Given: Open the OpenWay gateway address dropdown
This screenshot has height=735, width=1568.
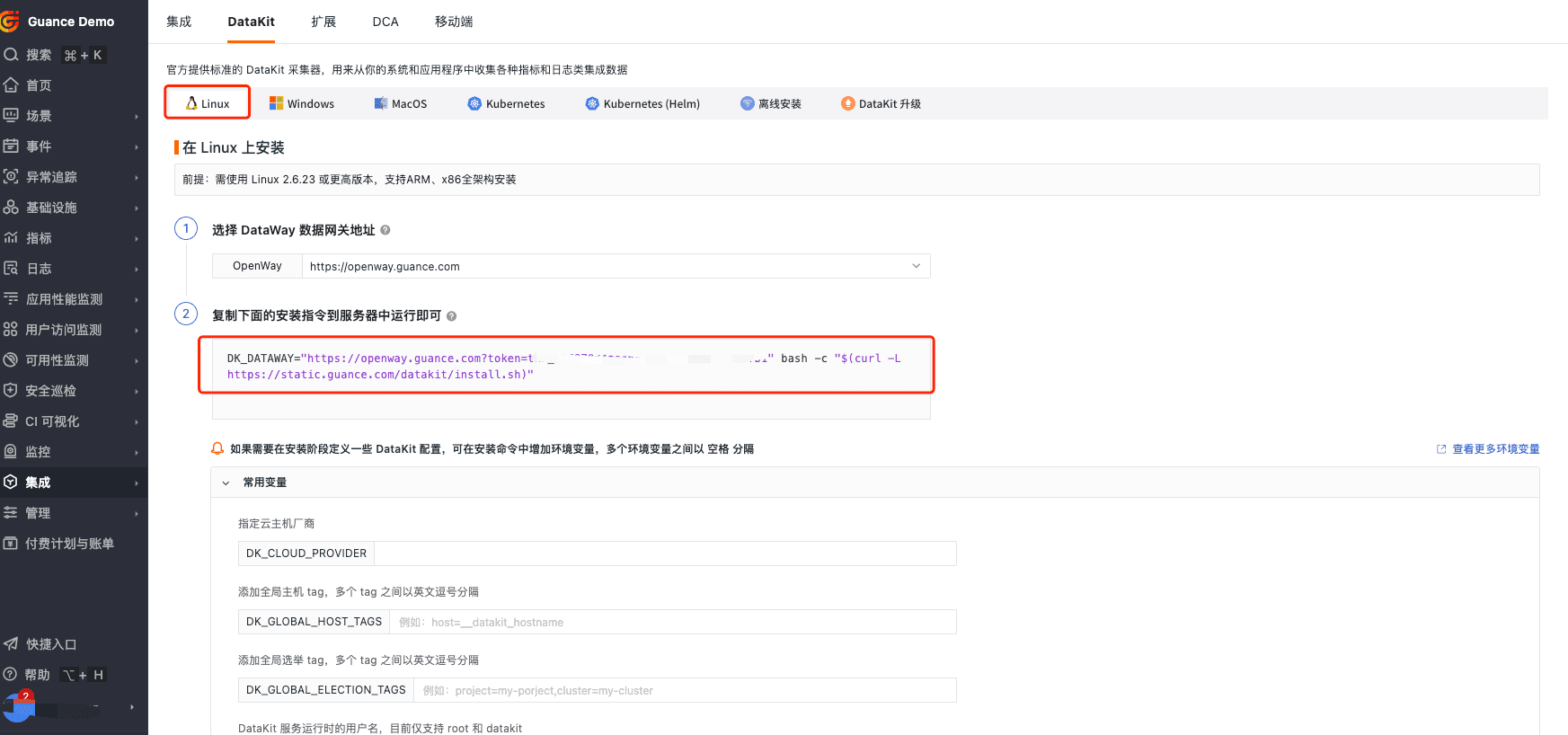Looking at the screenshot, I should pos(616,266).
